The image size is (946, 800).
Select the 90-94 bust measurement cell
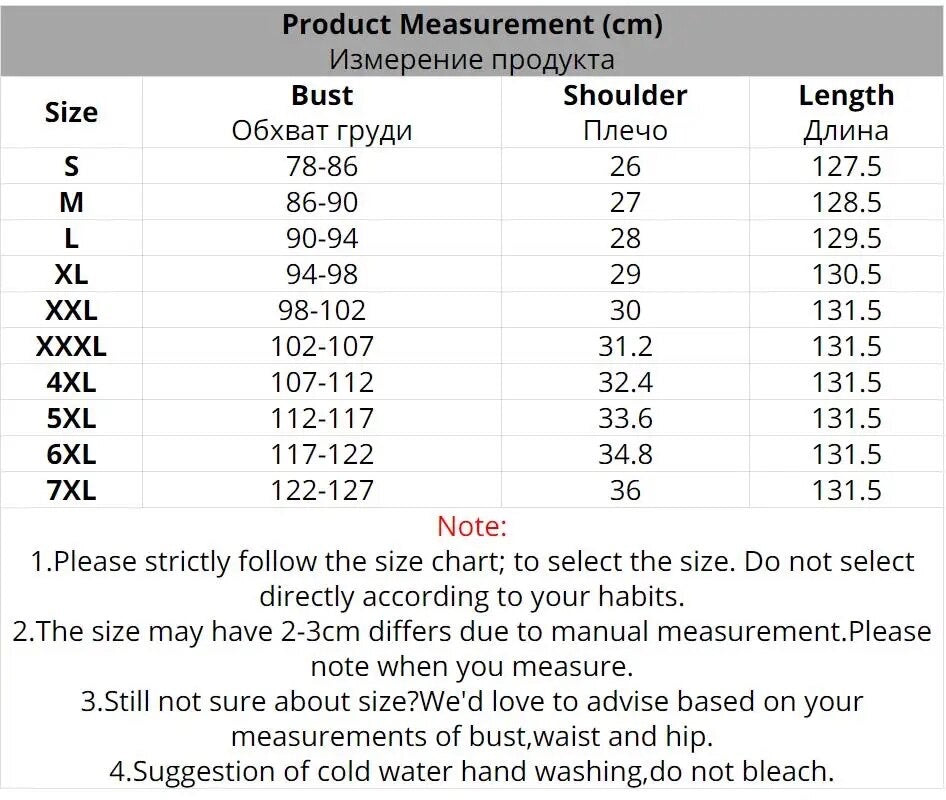coord(322,239)
